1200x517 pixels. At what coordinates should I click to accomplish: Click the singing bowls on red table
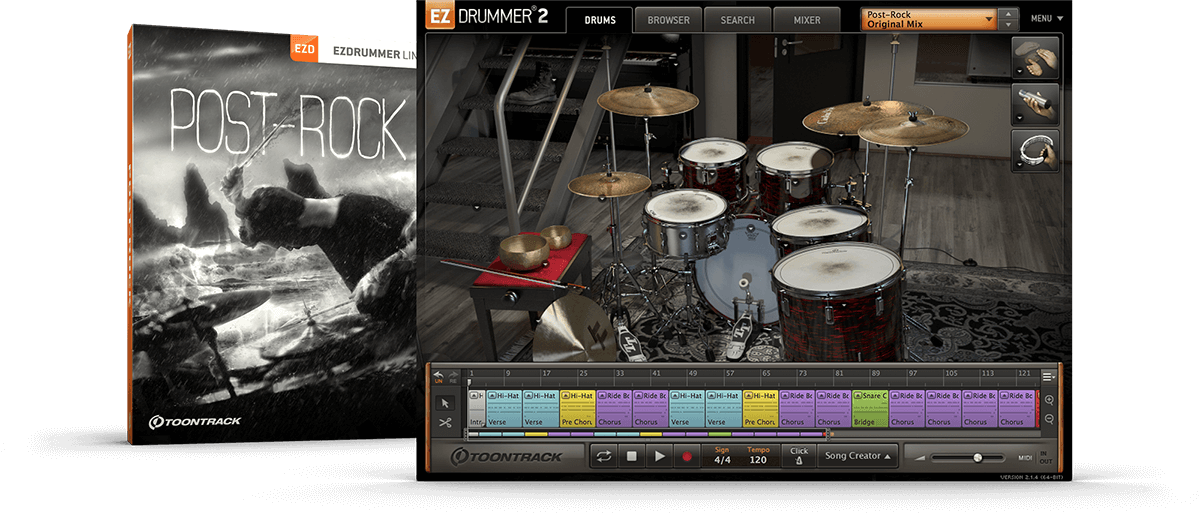535,246
